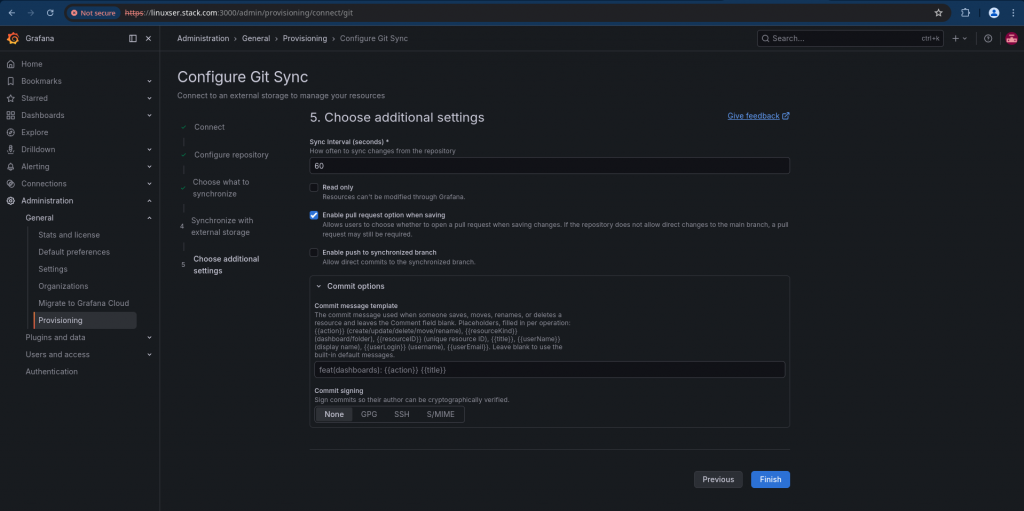The height and width of the screenshot is (511, 1024).
Task: Click the Connect step in wizard
Action: 210,127
